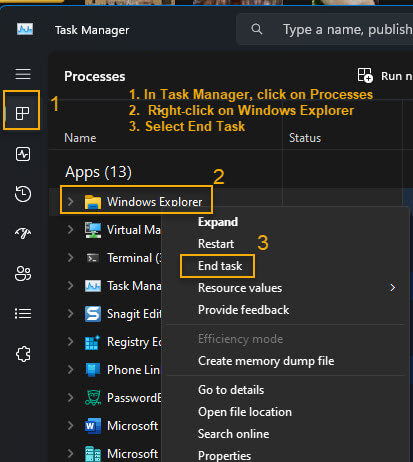Select the Apps (13) group heading

pos(98,172)
